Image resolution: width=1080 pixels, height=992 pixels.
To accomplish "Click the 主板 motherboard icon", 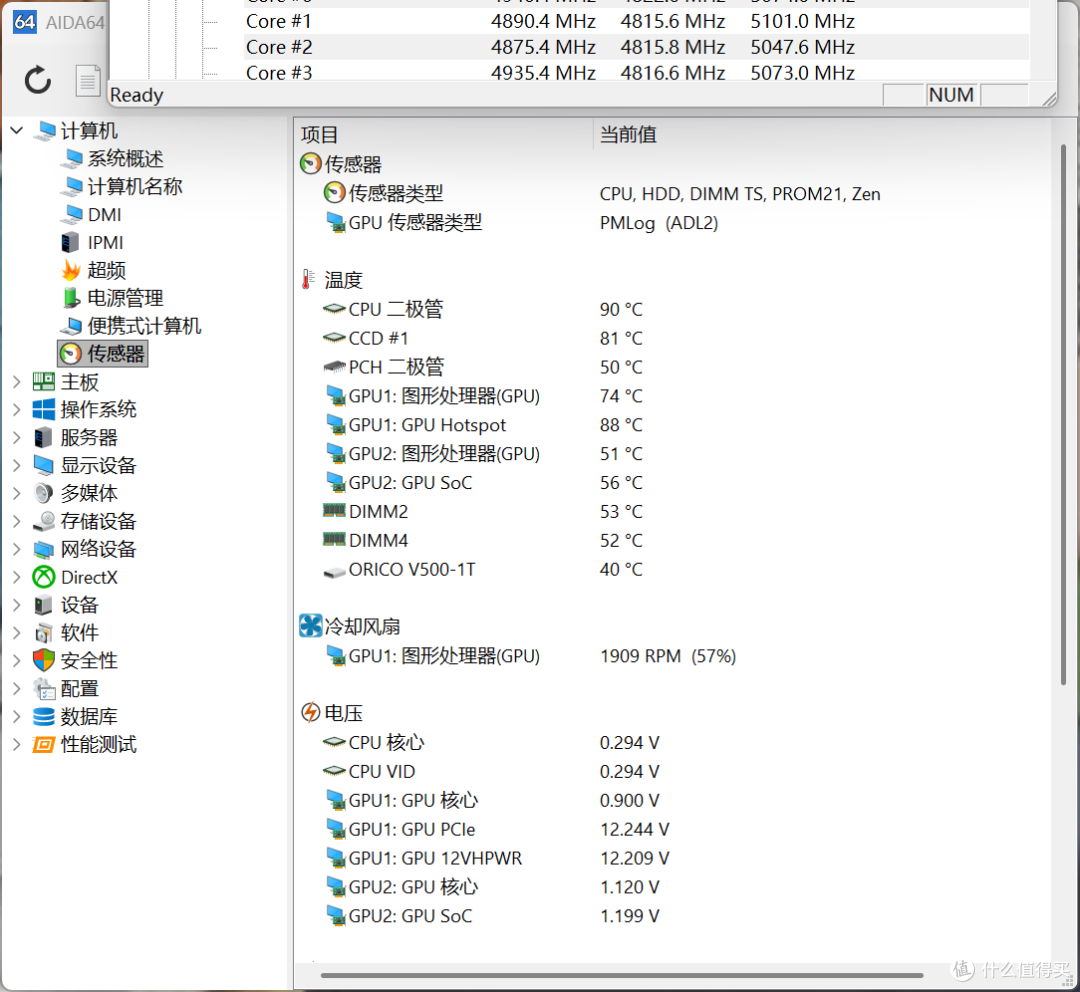I will [x=43, y=382].
